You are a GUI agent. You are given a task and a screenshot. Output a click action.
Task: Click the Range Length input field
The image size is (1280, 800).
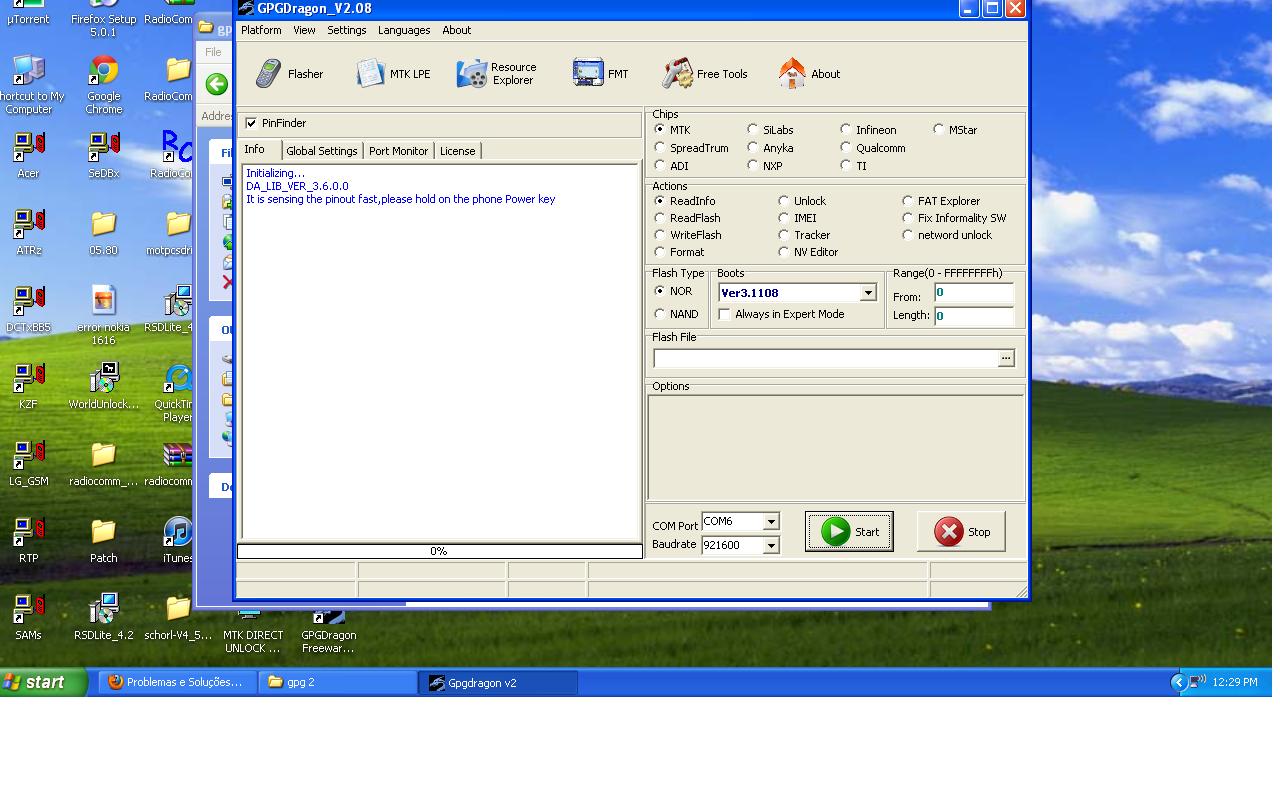point(974,316)
